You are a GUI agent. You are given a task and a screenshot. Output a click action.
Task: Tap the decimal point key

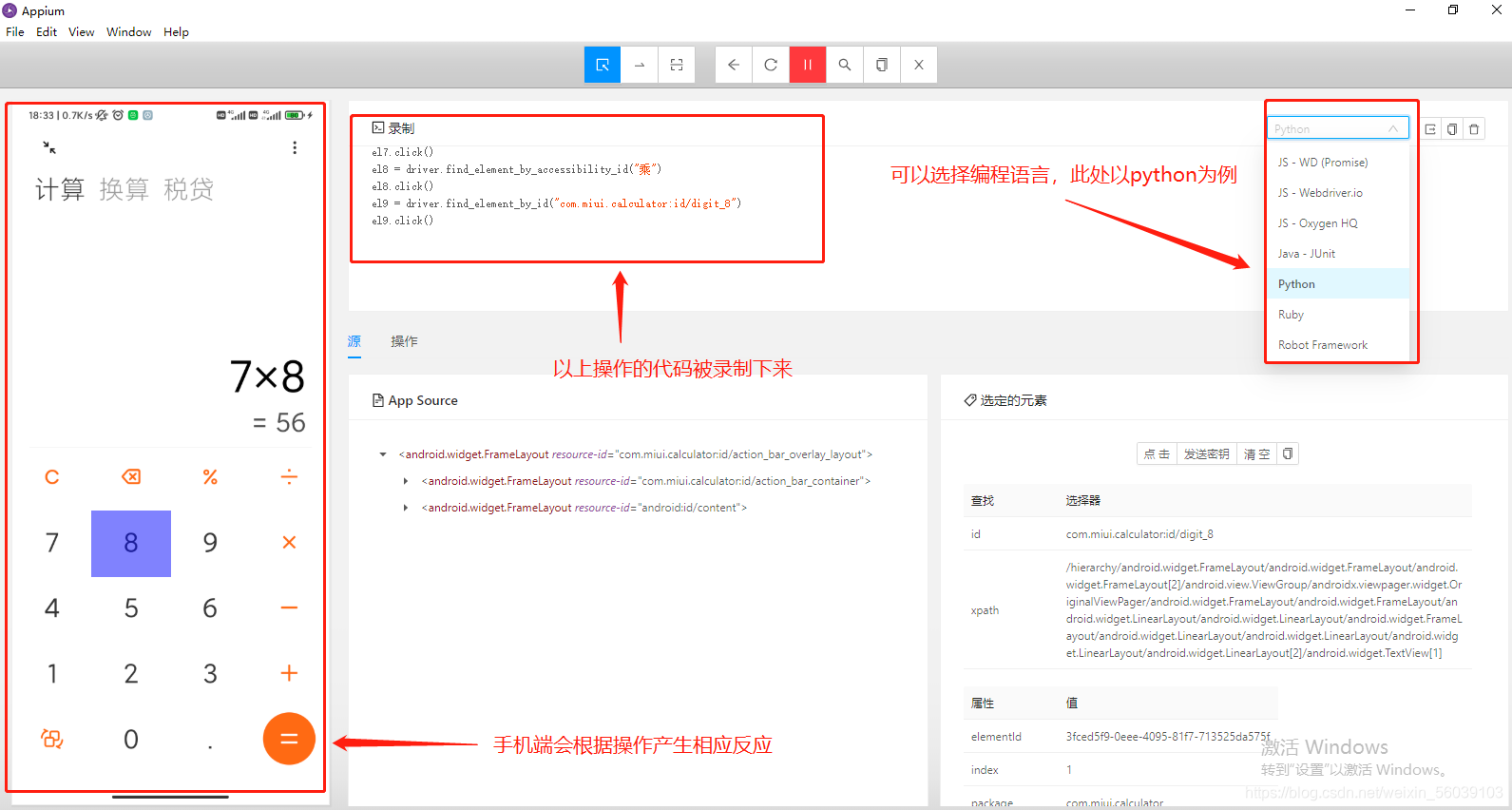(x=210, y=746)
